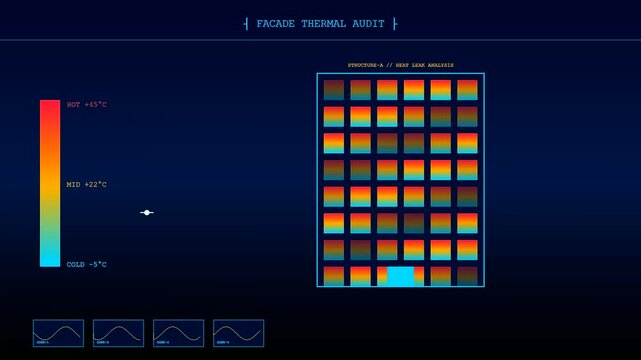Open the ZONE-1 waveform thumbnail
The image size is (641, 360).
point(58,333)
